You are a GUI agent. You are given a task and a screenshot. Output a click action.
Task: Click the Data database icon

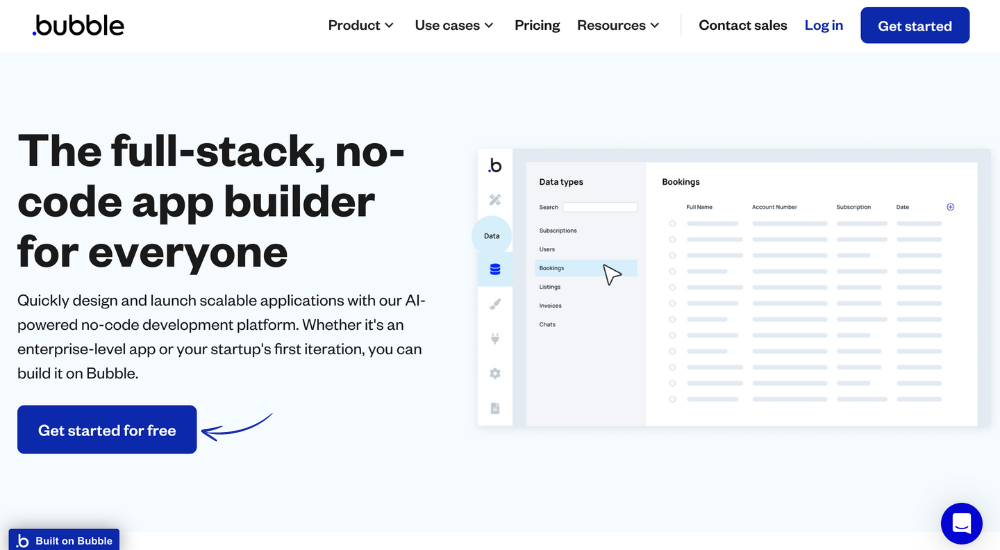coord(495,269)
